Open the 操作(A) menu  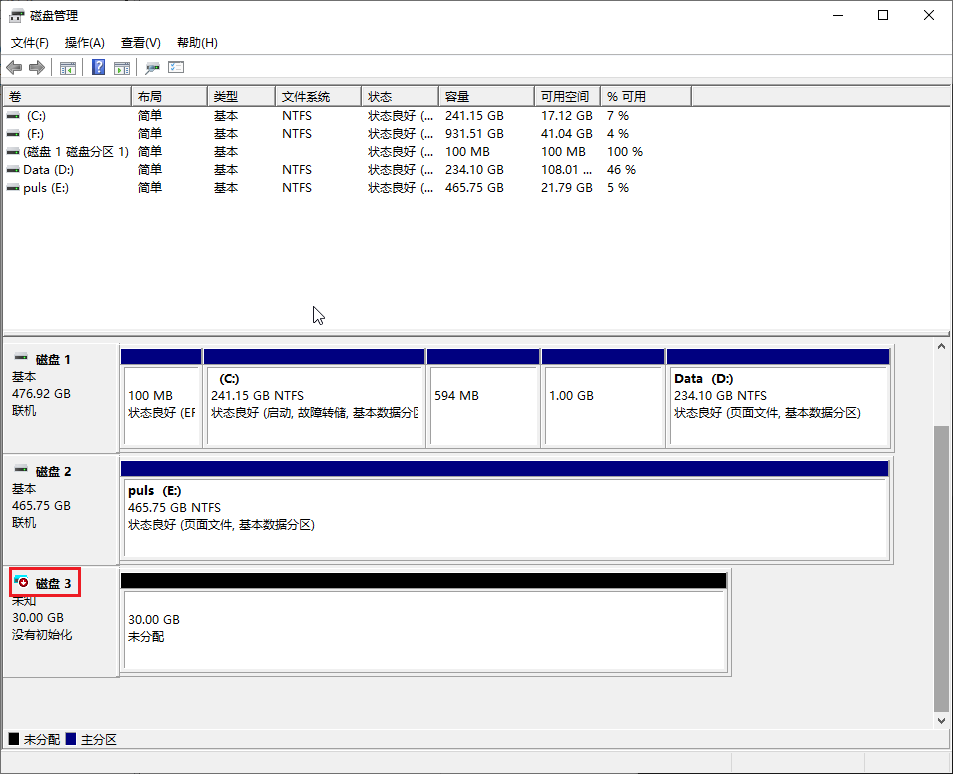85,43
